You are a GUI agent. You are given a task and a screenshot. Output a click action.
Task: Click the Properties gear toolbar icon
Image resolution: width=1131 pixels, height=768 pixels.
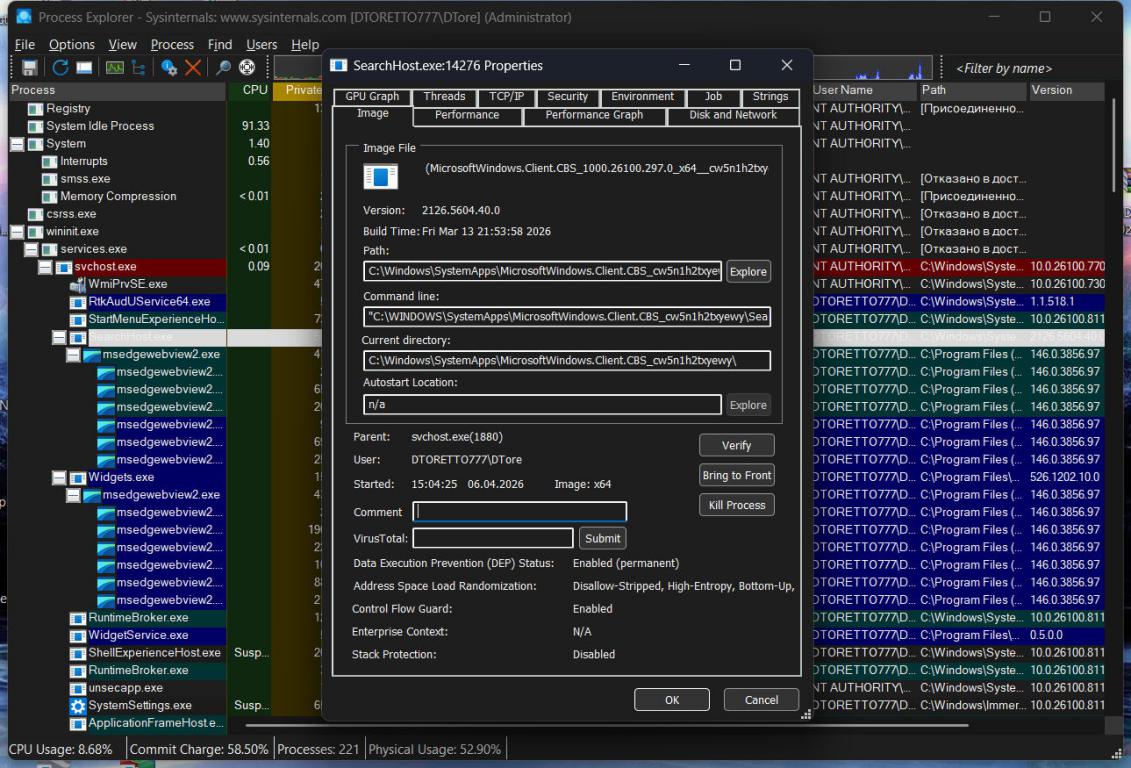coord(169,68)
